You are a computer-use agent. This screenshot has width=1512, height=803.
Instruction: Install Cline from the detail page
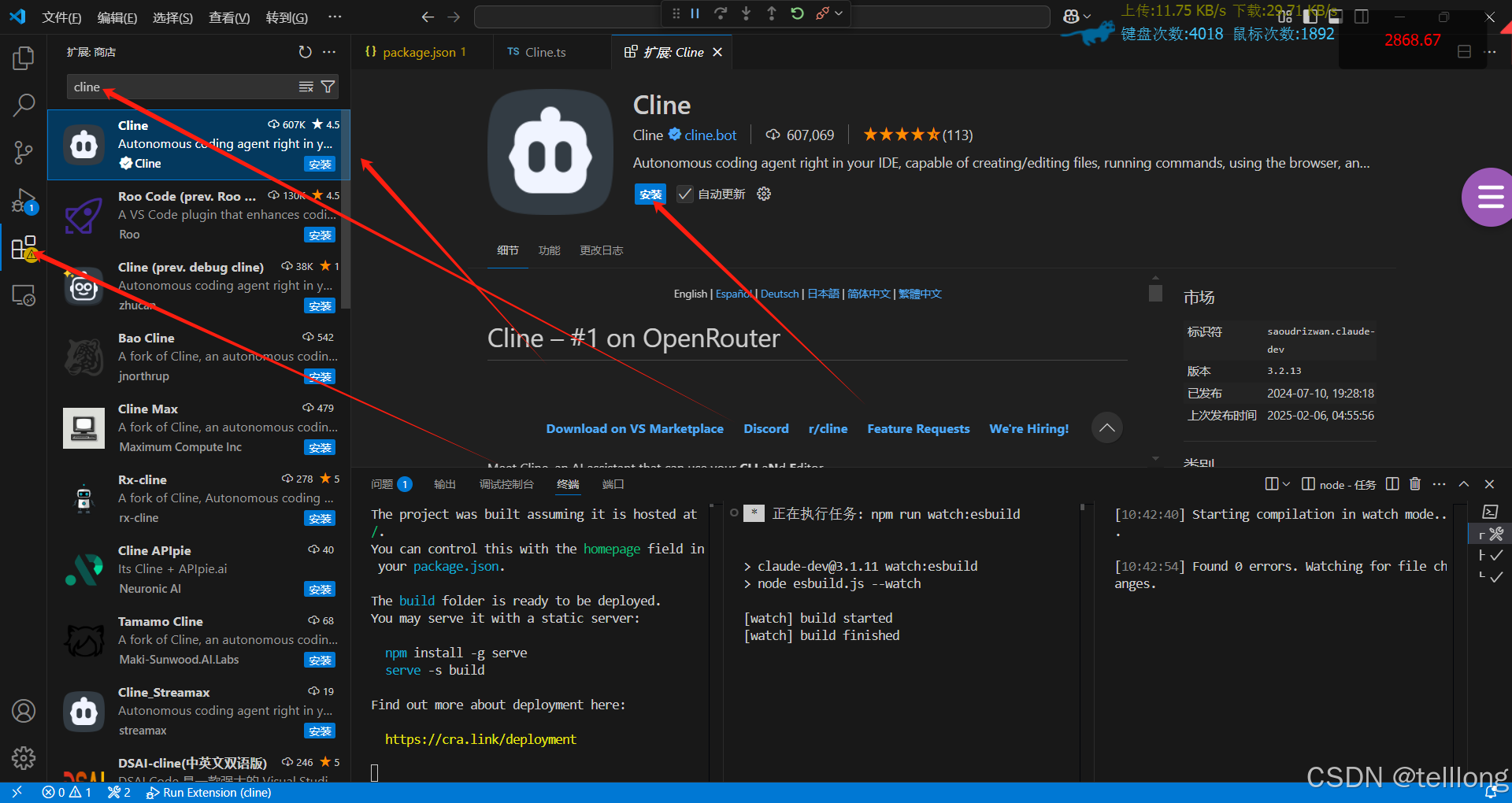(x=650, y=194)
